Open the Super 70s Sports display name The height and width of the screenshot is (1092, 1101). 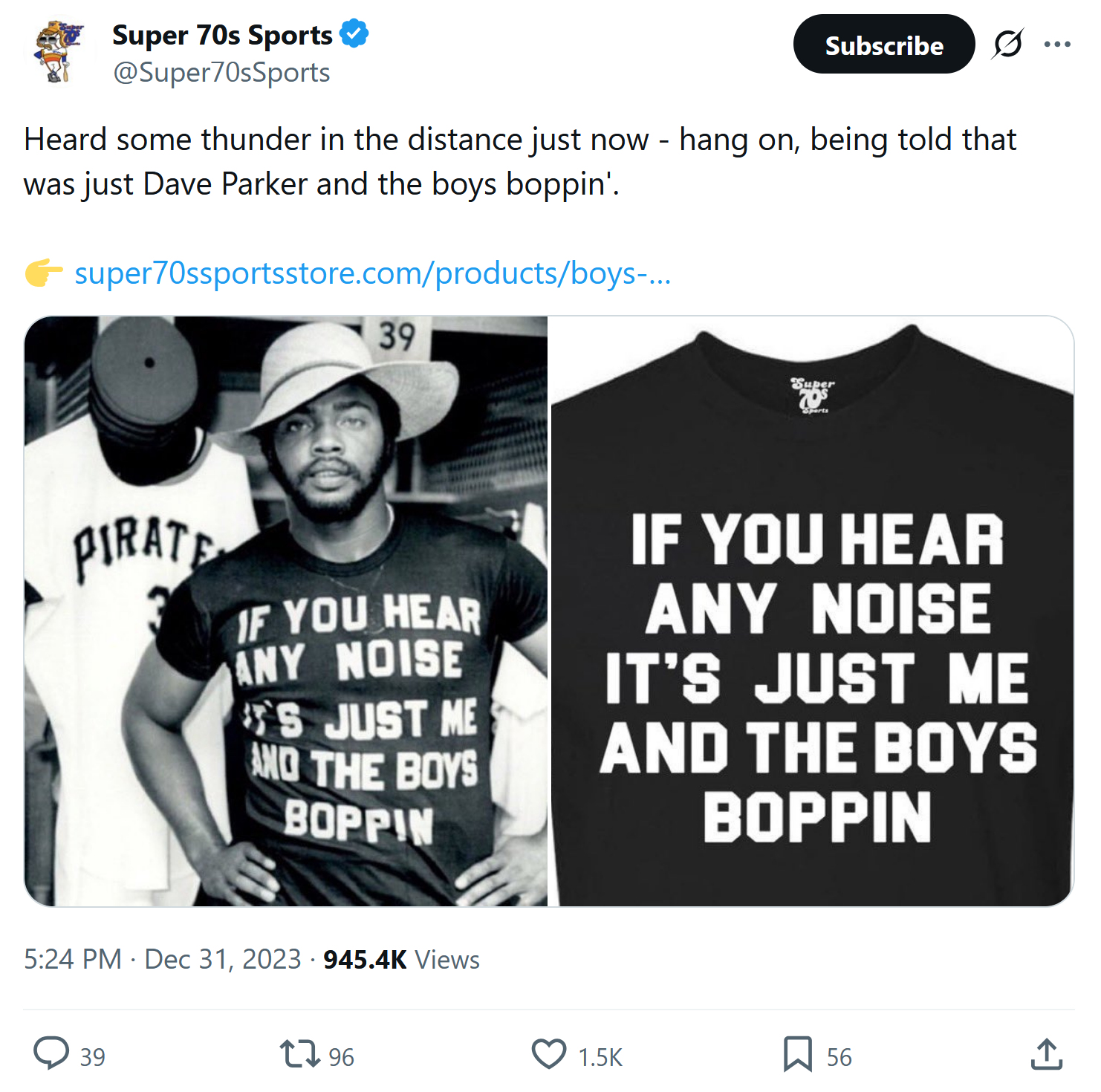pos(222,35)
